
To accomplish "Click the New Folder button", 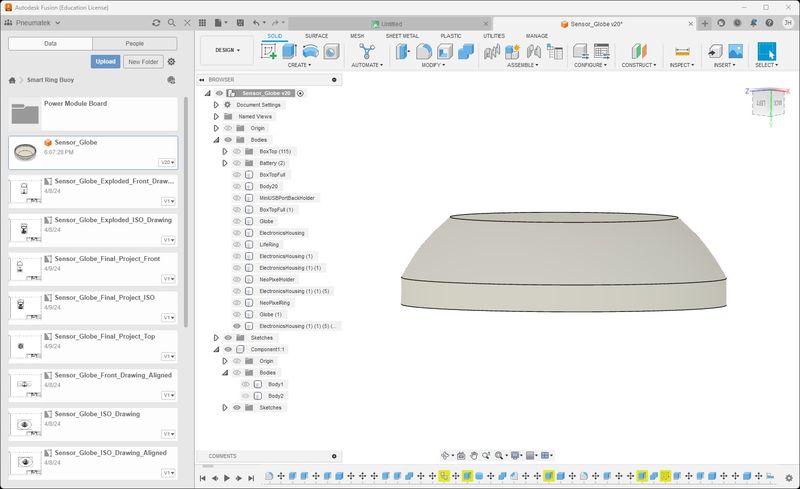I will pos(143,62).
